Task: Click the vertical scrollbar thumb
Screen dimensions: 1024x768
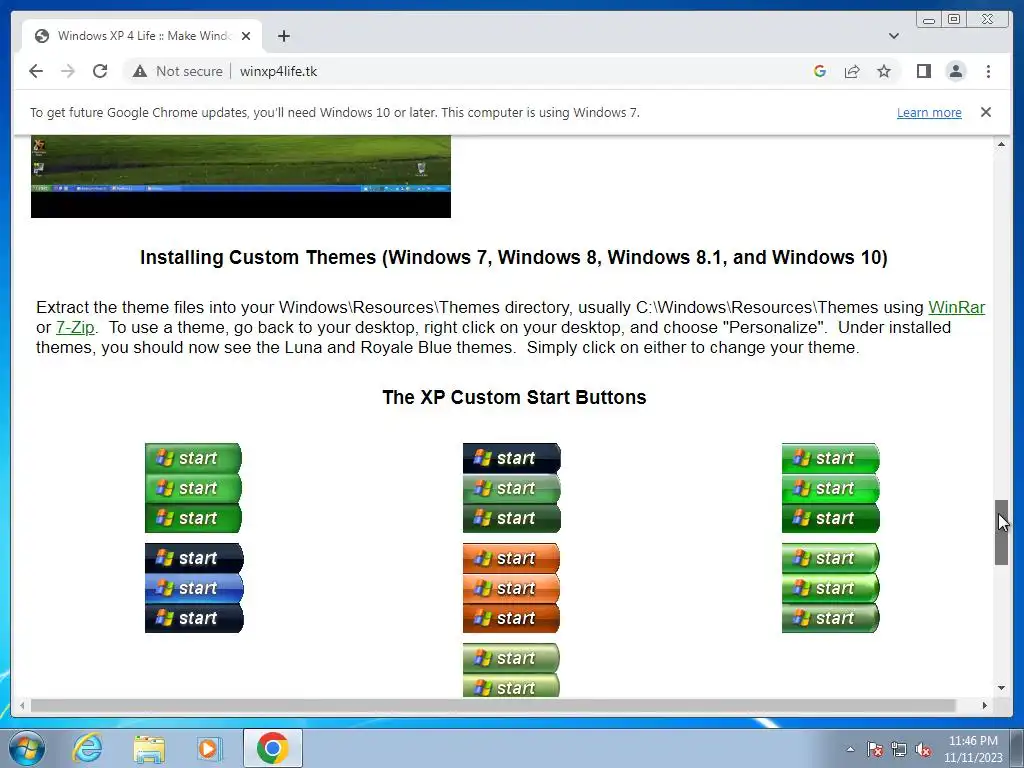Action: (1001, 532)
